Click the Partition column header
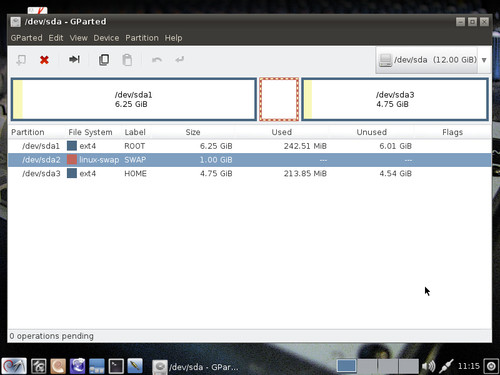This screenshot has width=500, height=375. [28, 132]
